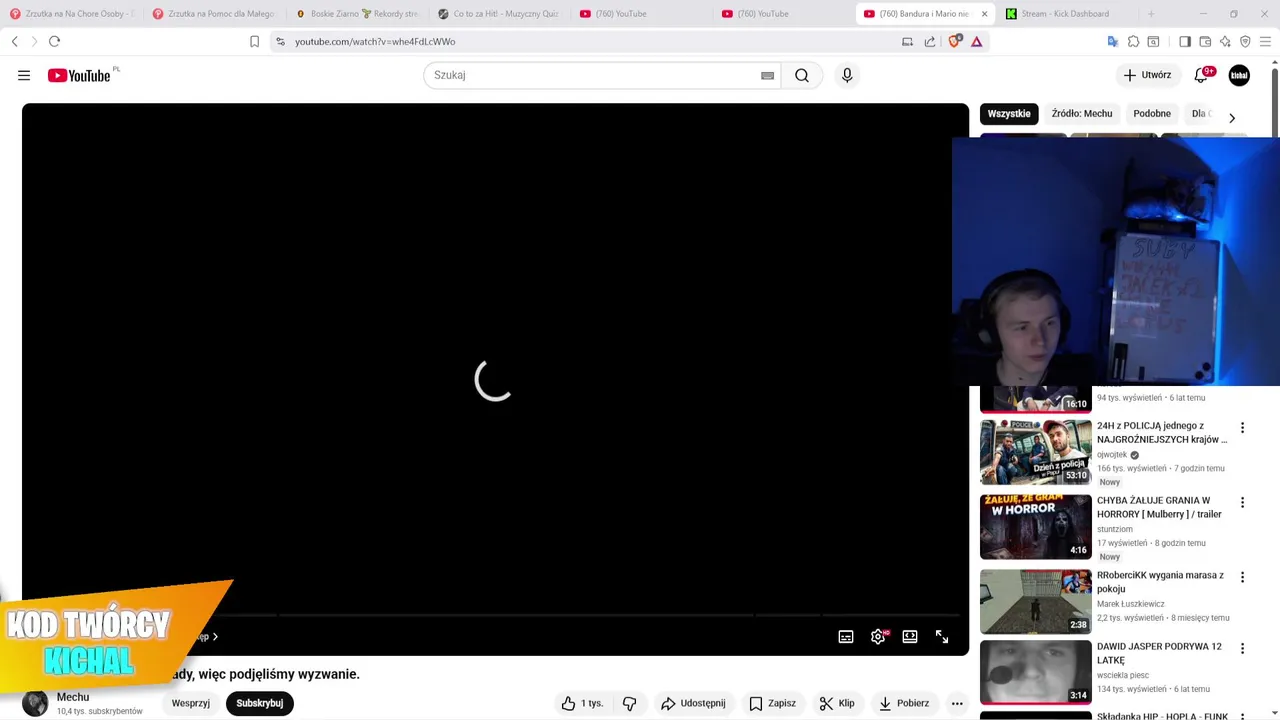Open the notifications bell
Viewport: 1280px width, 720px height.
click(1201, 75)
